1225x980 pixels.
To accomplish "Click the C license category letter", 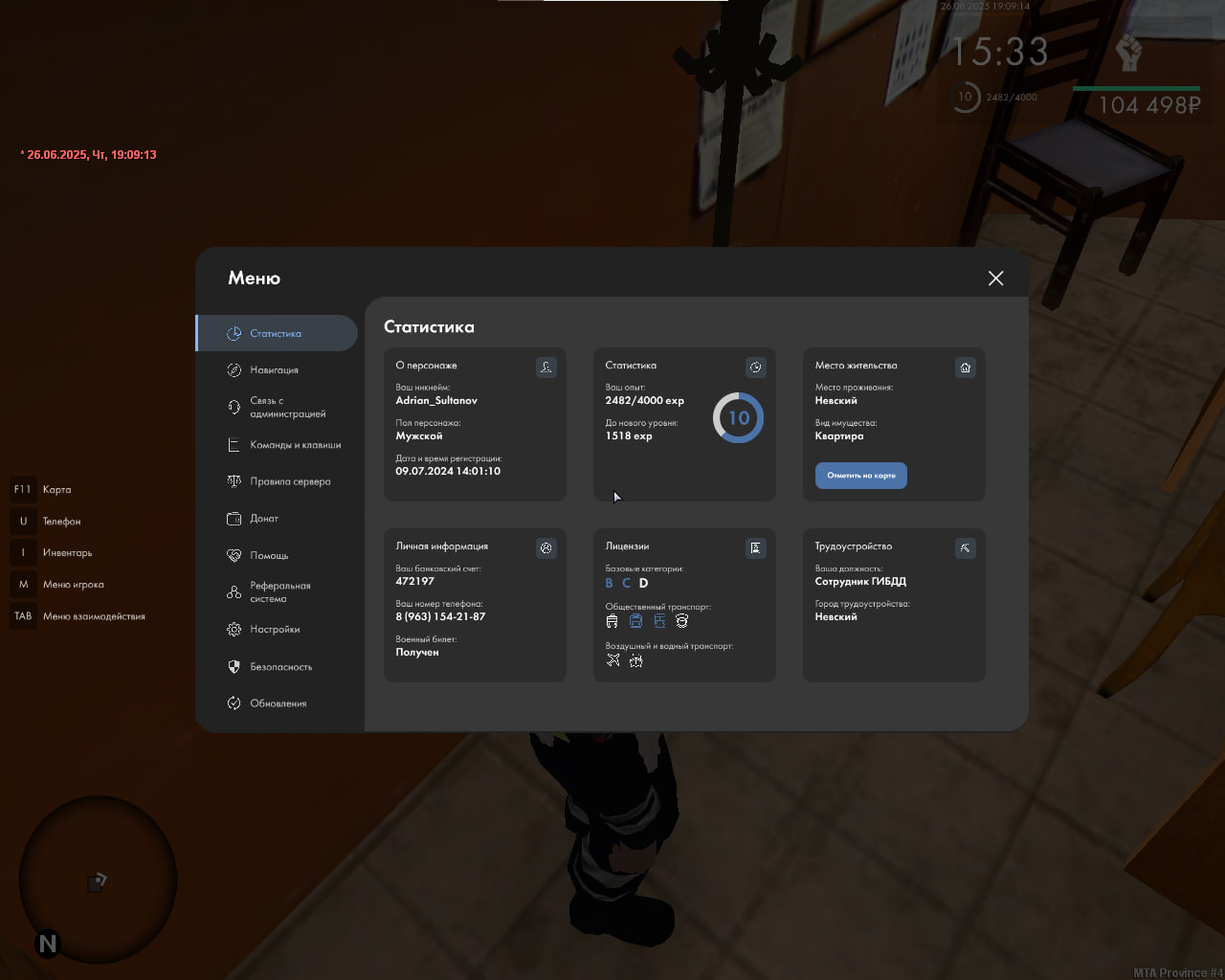I will 627,583.
